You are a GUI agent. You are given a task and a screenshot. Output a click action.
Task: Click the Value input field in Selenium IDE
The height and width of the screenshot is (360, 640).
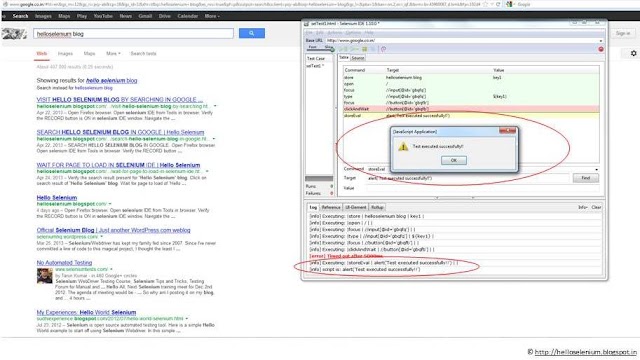(x=482, y=188)
